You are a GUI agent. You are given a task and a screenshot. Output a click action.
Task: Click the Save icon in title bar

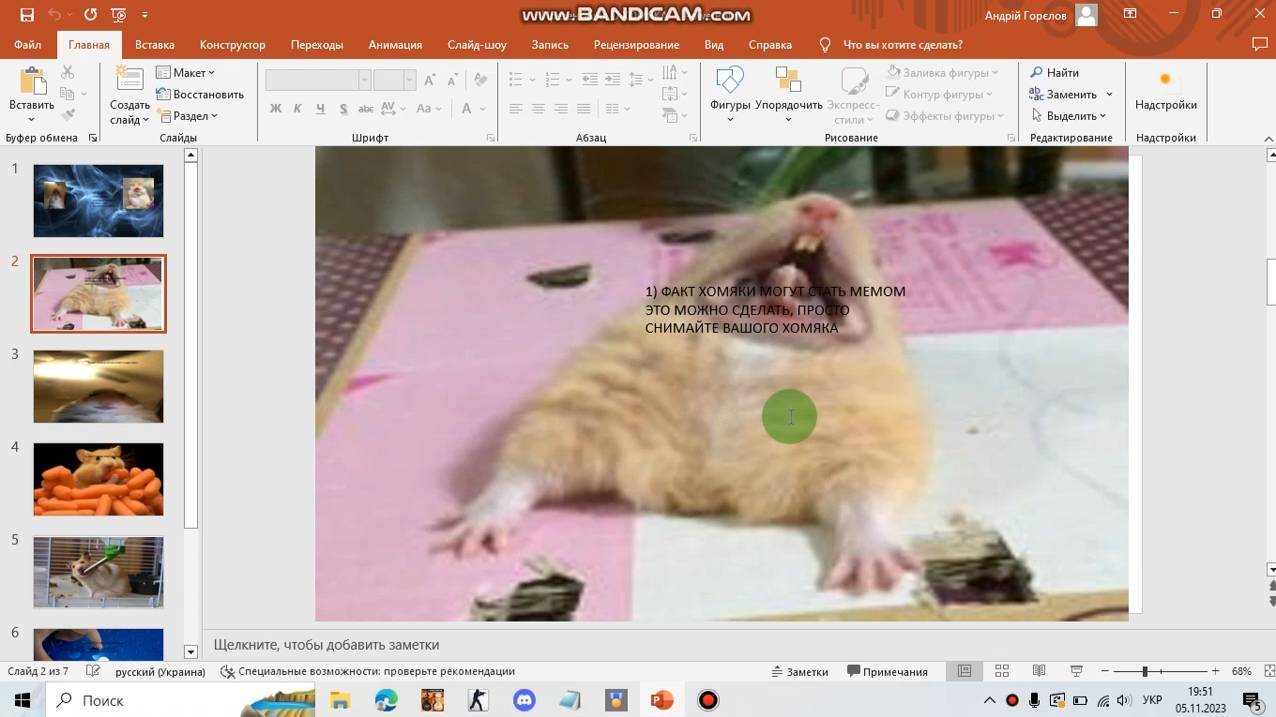click(27, 15)
